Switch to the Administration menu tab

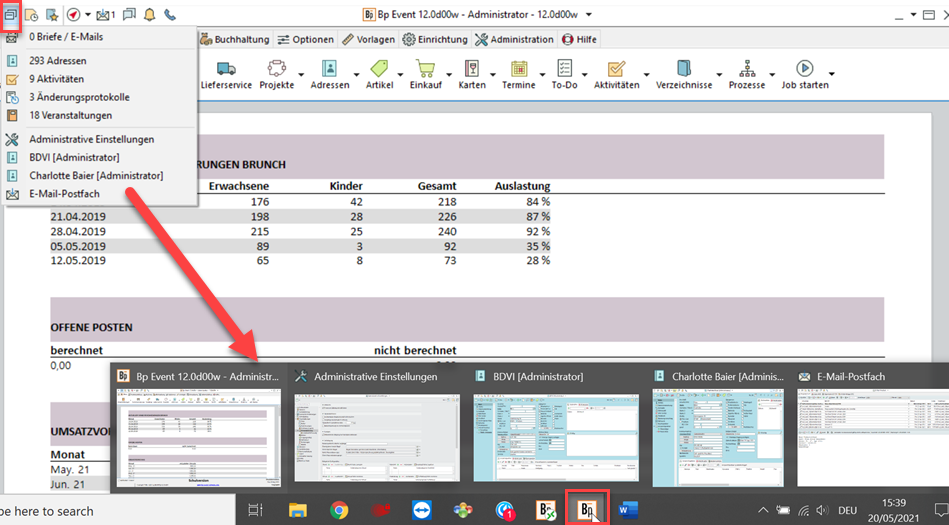(x=514, y=39)
